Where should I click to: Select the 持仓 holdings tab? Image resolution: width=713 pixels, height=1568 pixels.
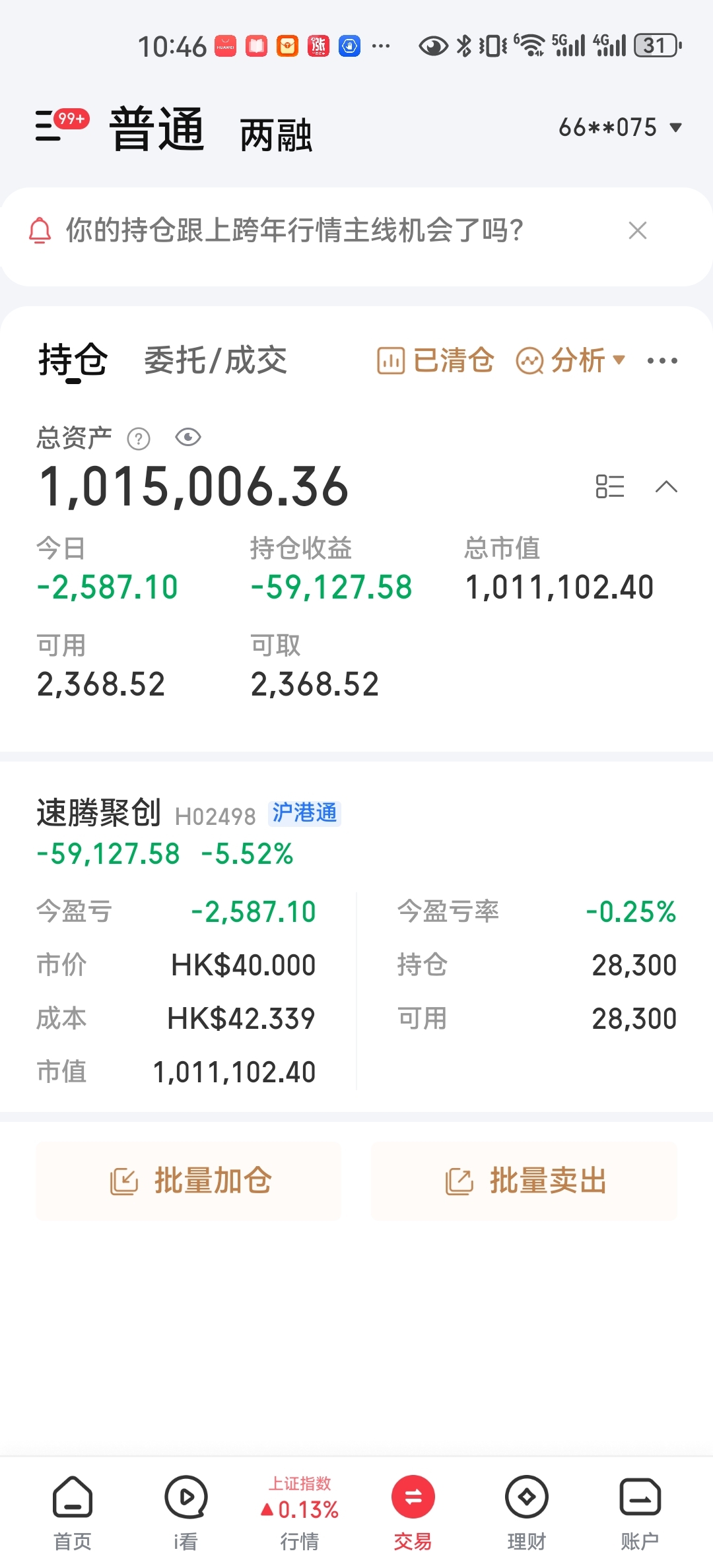73,360
